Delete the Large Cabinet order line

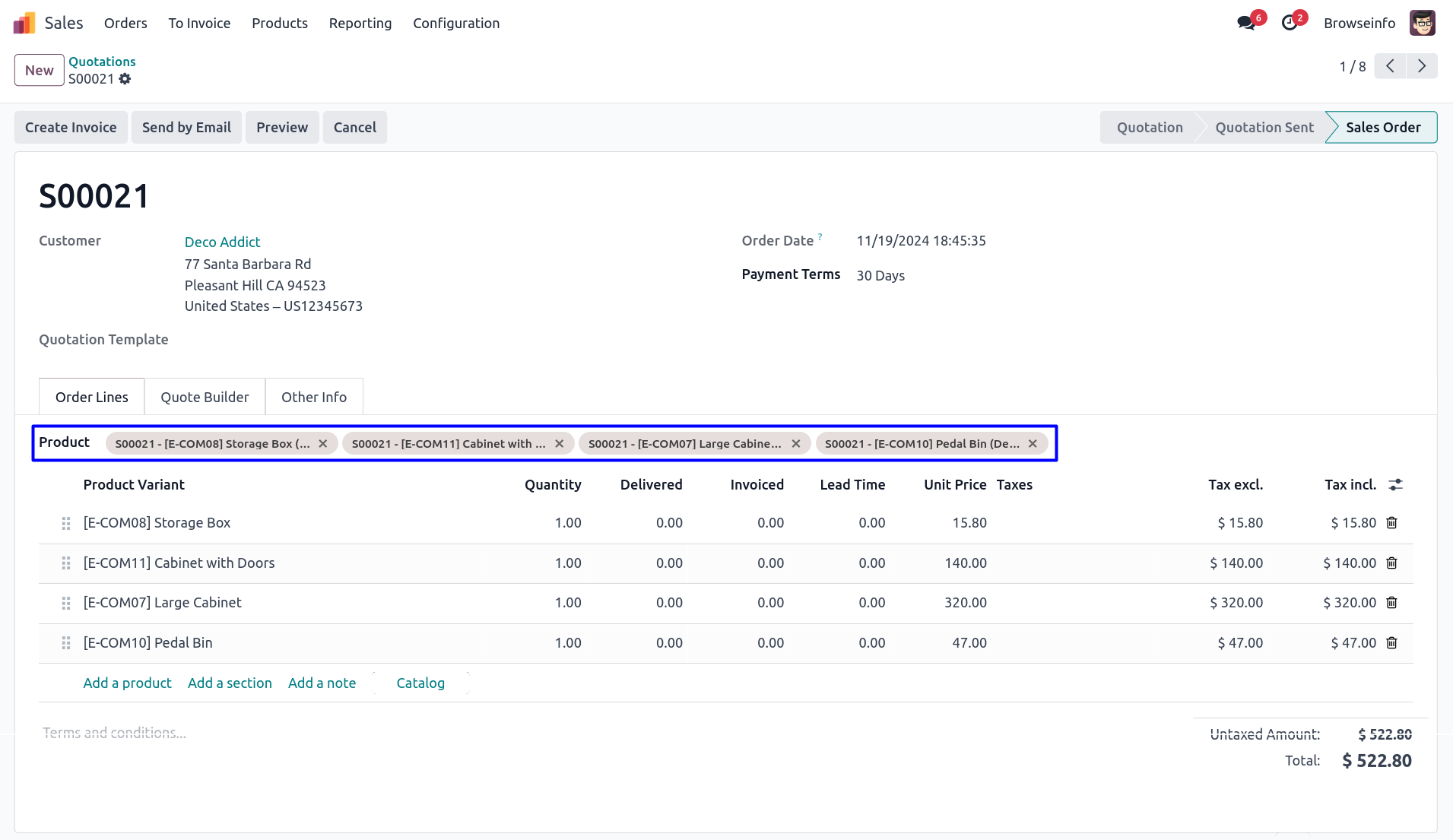(1391, 603)
